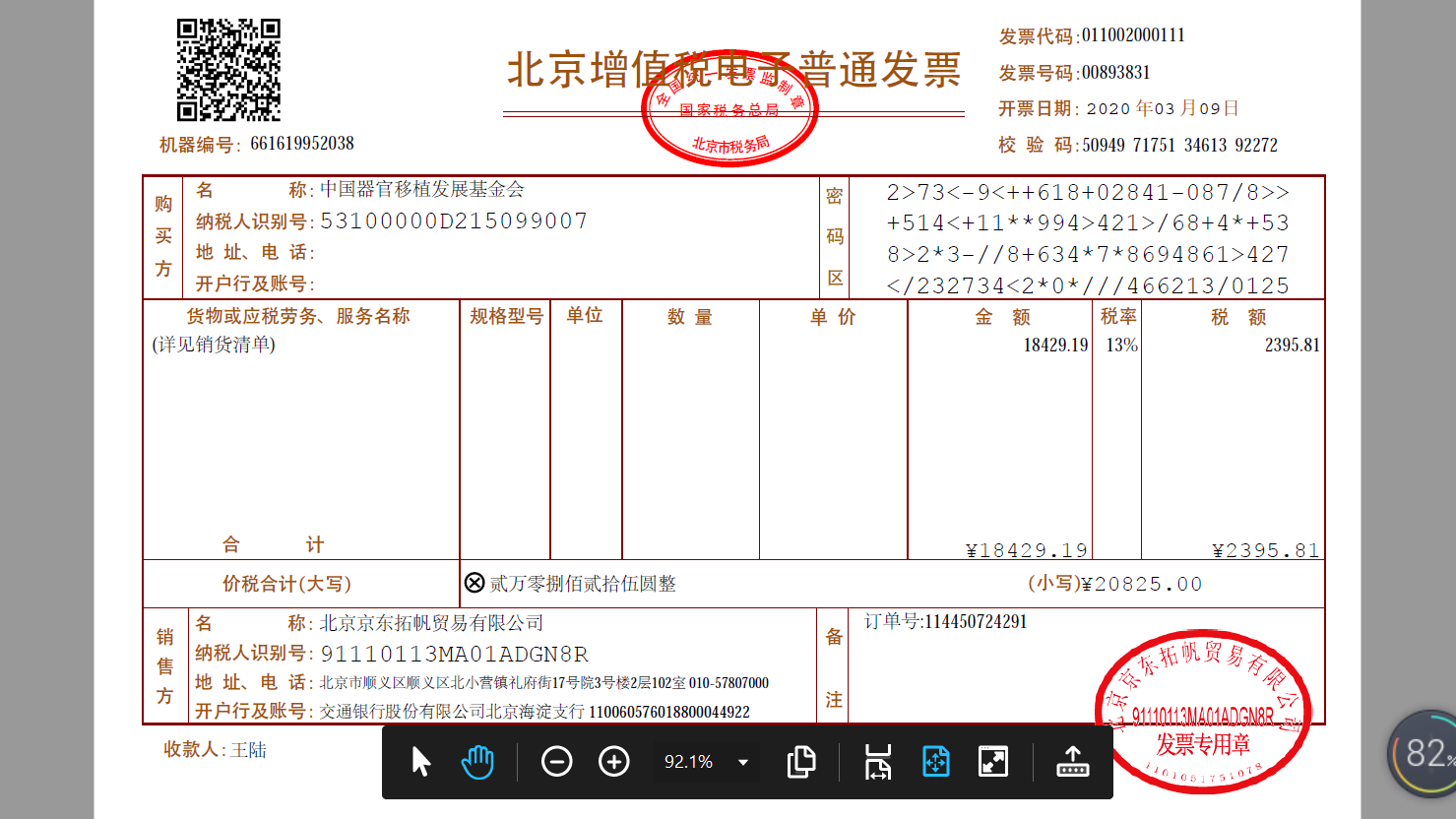Open the zoom level dropdown arrow
Screen dimensions: 1456x819
(x=743, y=762)
